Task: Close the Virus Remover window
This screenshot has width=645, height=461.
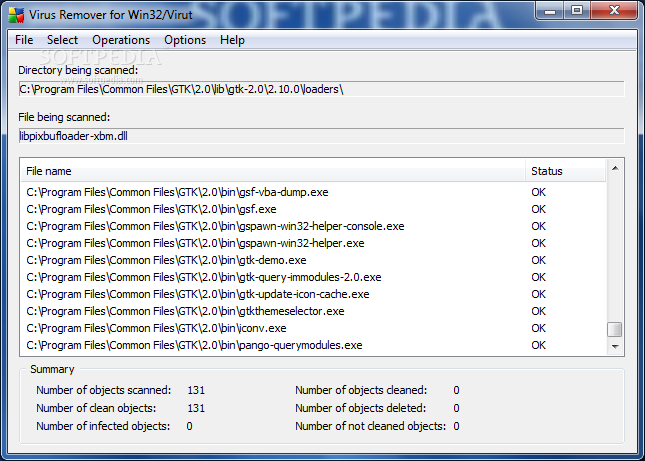Action: coord(614,11)
